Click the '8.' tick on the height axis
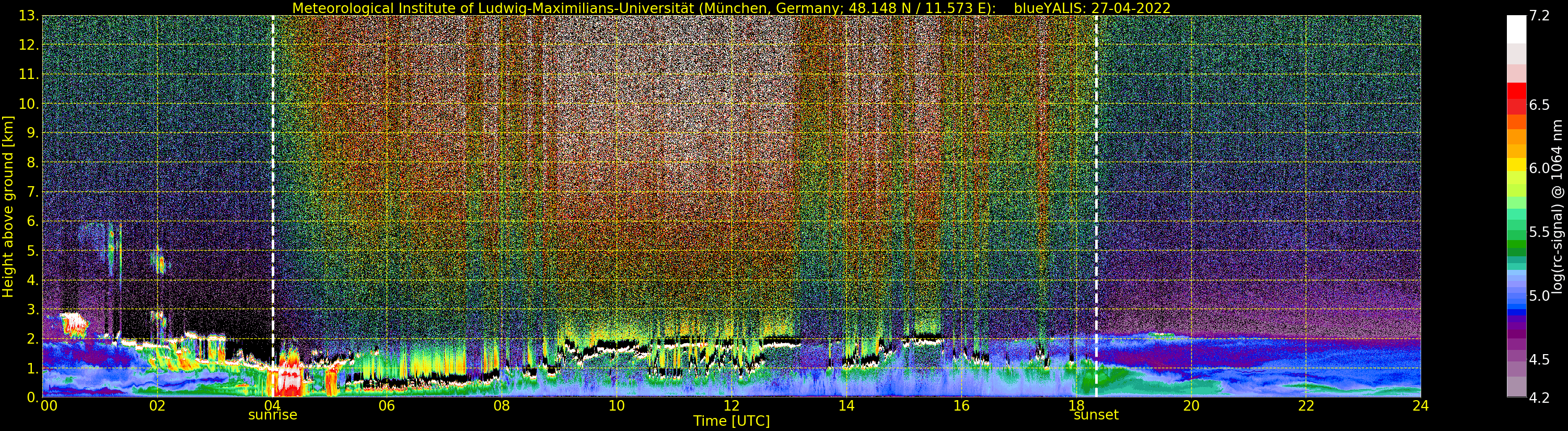1568x431 pixels. (33, 162)
